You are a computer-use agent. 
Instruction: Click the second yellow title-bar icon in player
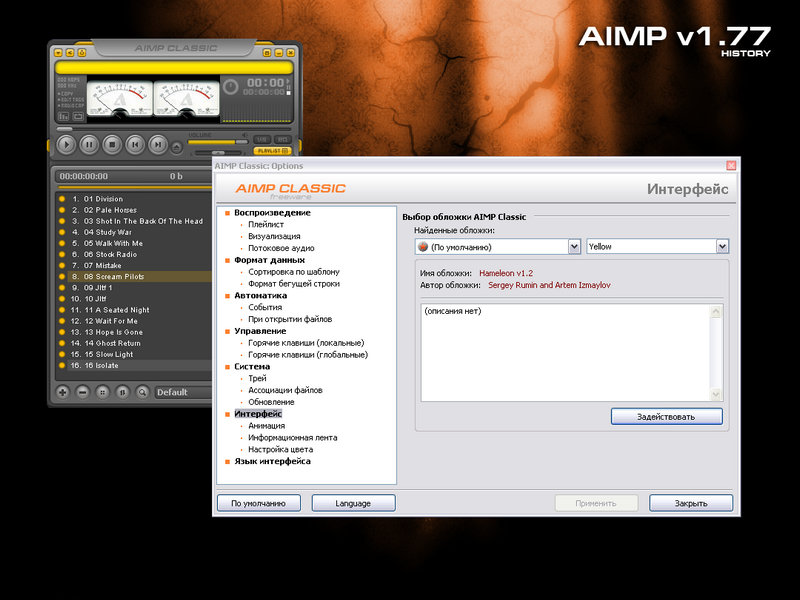click(x=70, y=53)
